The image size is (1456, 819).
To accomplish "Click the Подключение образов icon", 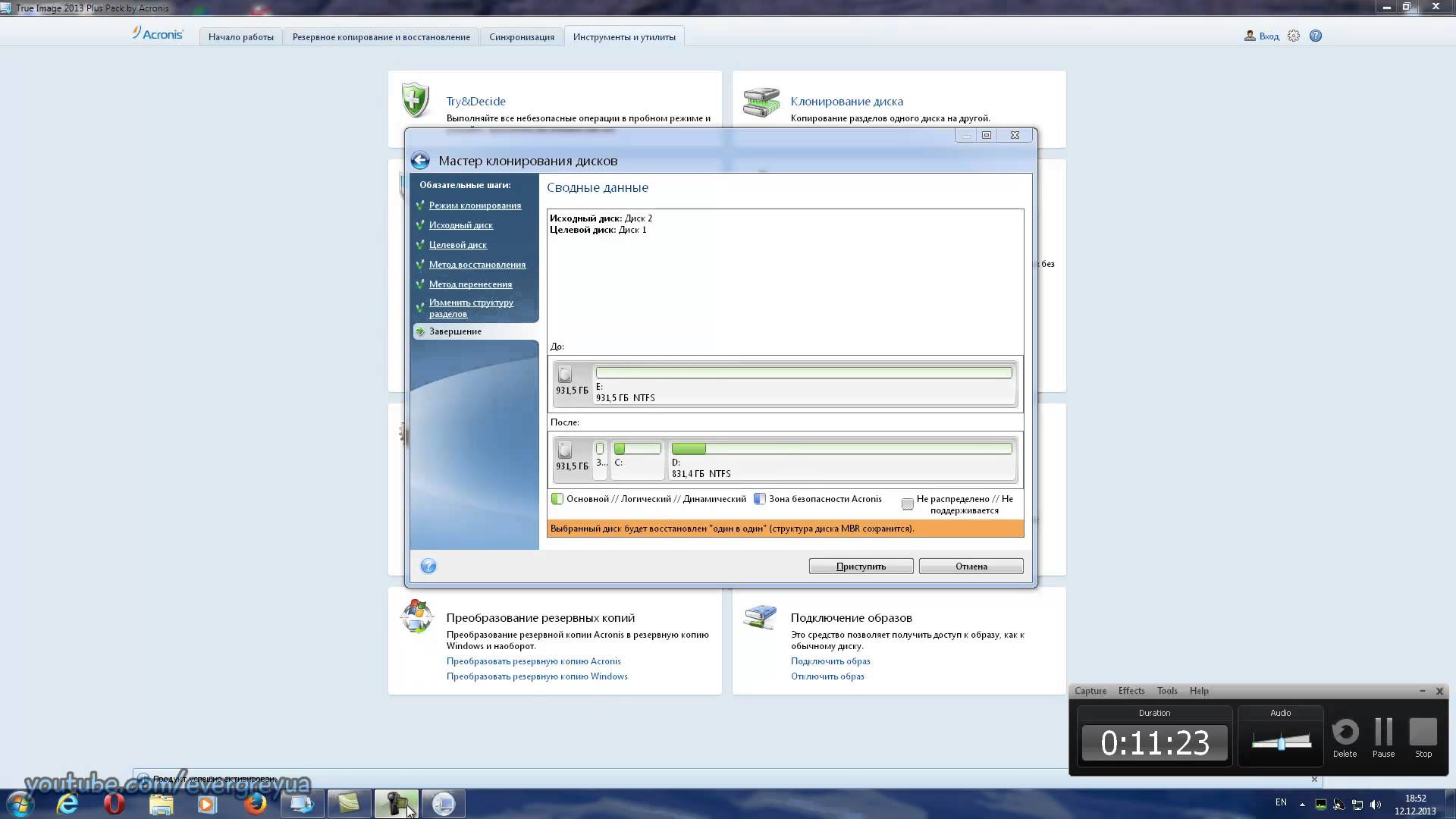I will point(761,616).
